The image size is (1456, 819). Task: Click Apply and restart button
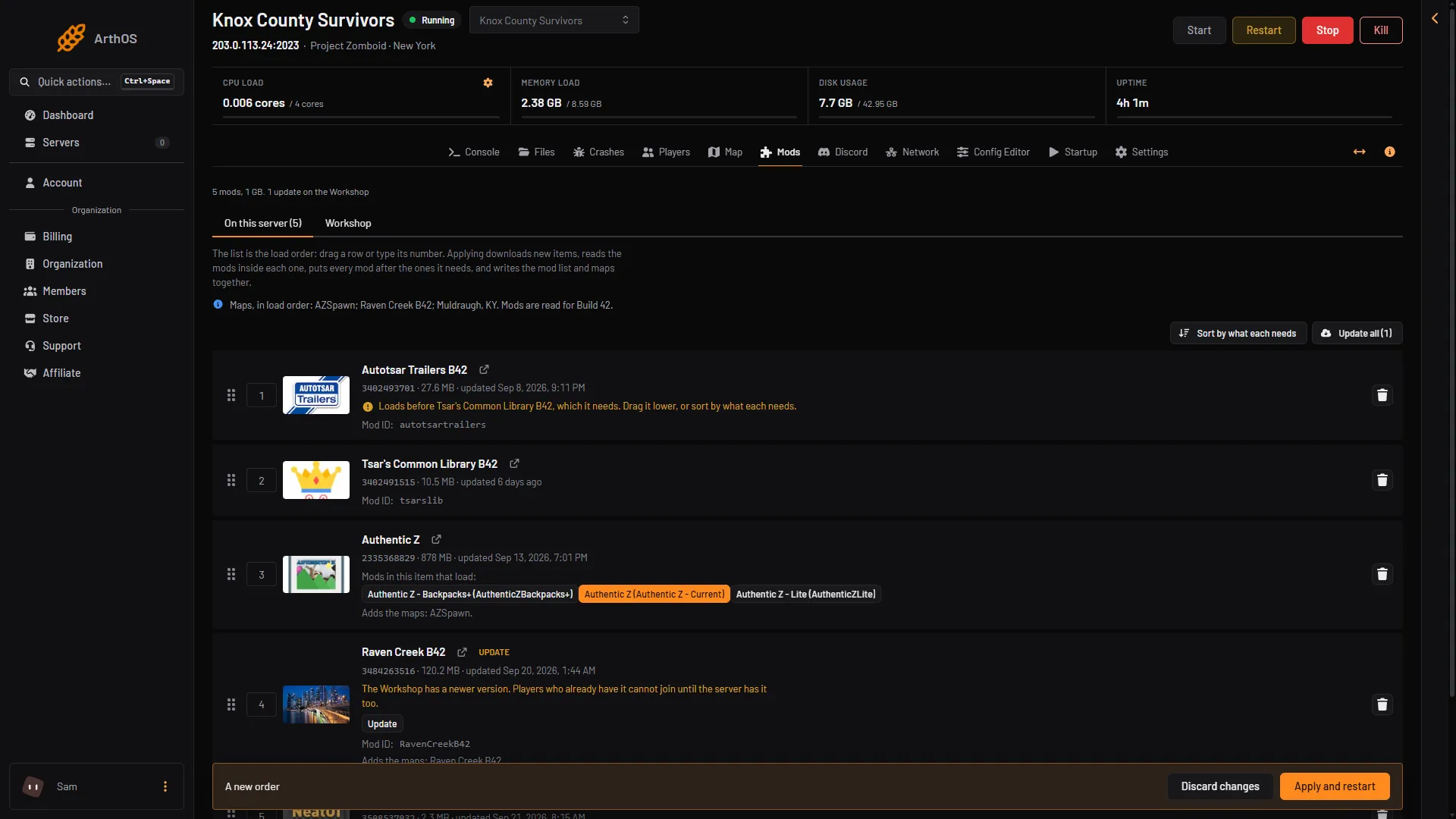click(1334, 786)
